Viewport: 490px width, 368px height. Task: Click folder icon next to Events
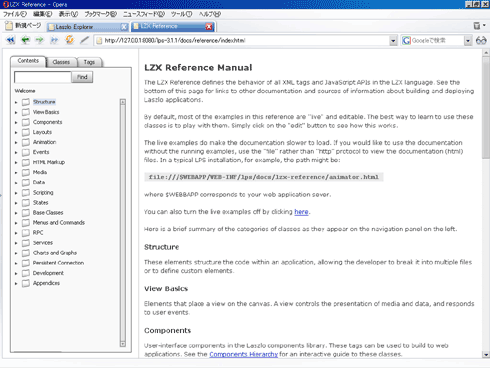(x=26, y=152)
